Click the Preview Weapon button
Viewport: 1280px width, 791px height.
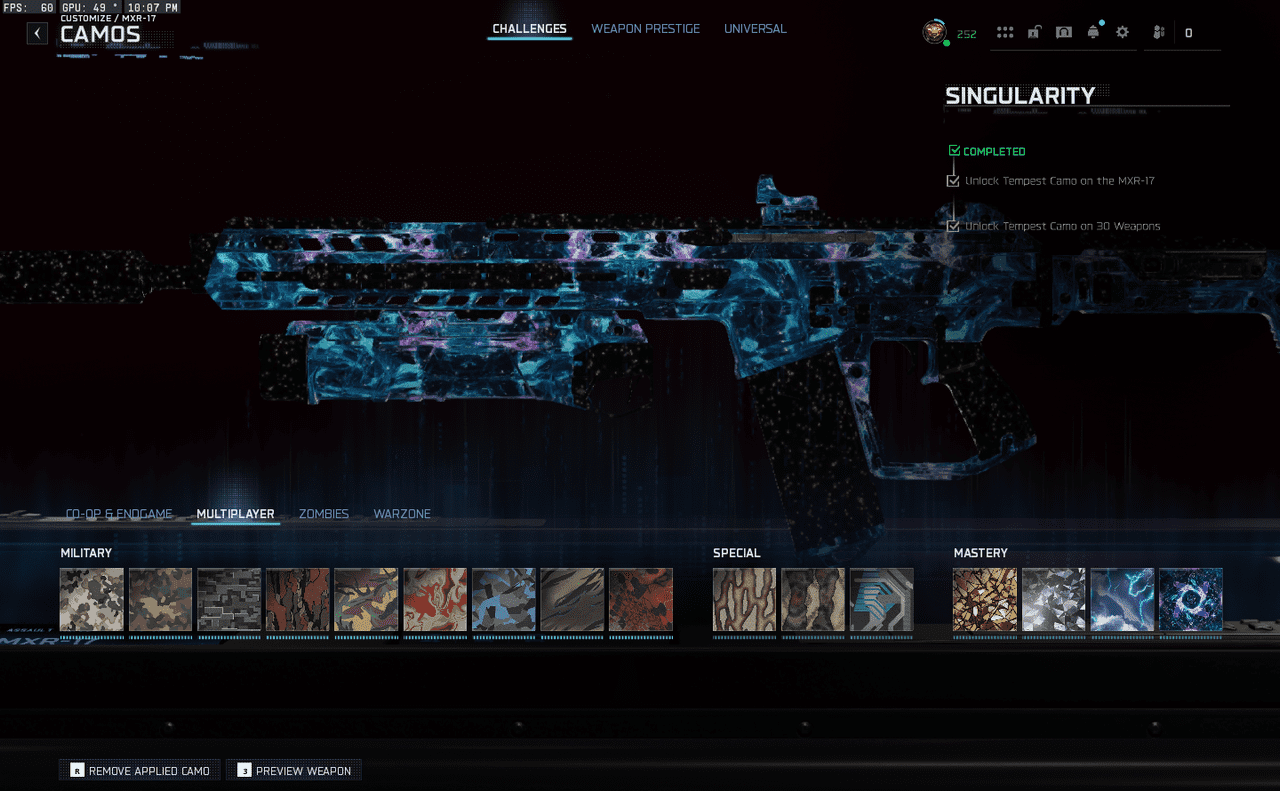(x=294, y=770)
